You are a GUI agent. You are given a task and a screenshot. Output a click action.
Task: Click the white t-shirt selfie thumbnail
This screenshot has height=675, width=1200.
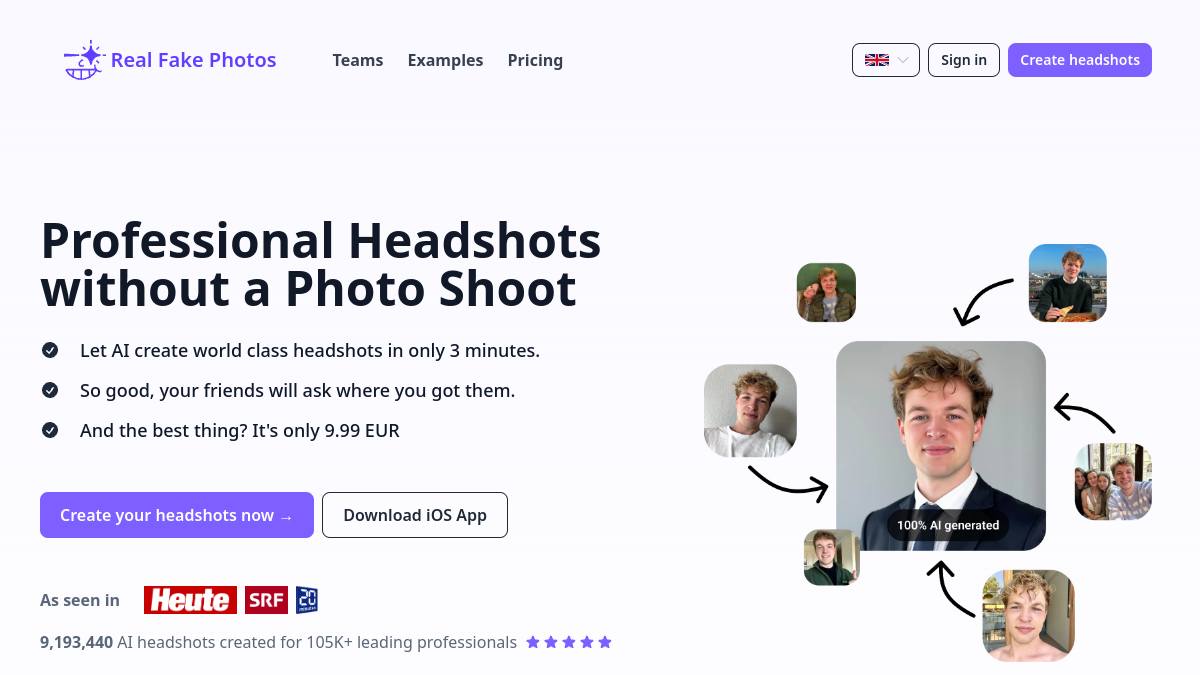point(750,410)
